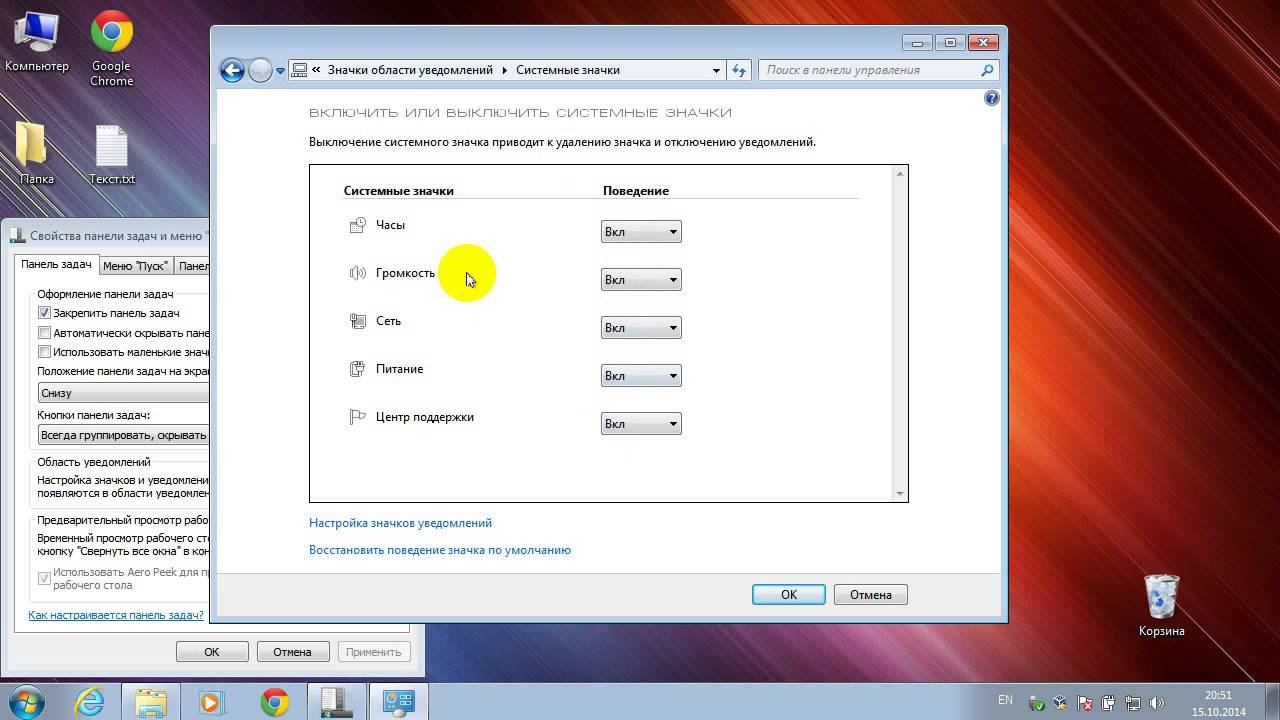The width and height of the screenshot is (1280, 720).
Task: Open help with blue question icon
Action: [991, 98]
